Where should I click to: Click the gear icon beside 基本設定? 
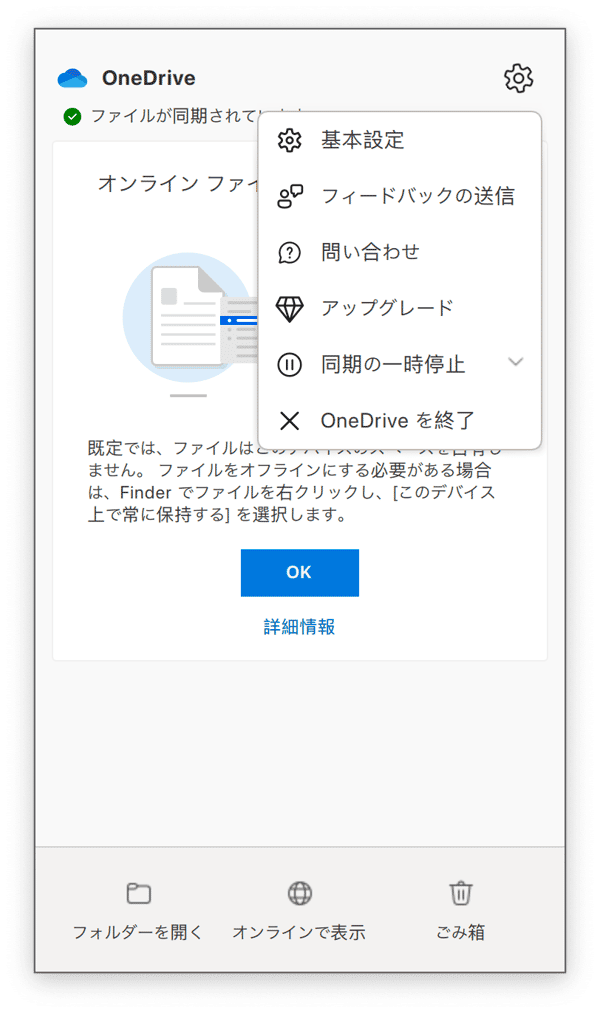289,140
